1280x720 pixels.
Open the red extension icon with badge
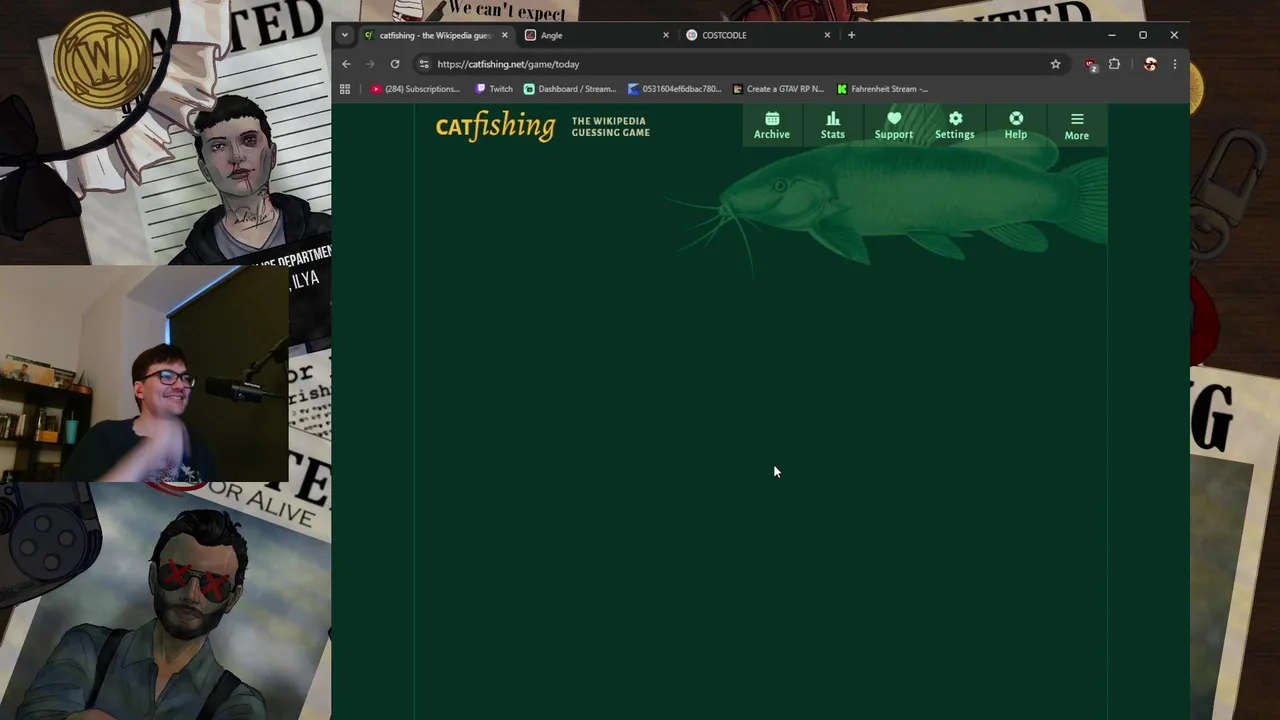click(1090, 64)
